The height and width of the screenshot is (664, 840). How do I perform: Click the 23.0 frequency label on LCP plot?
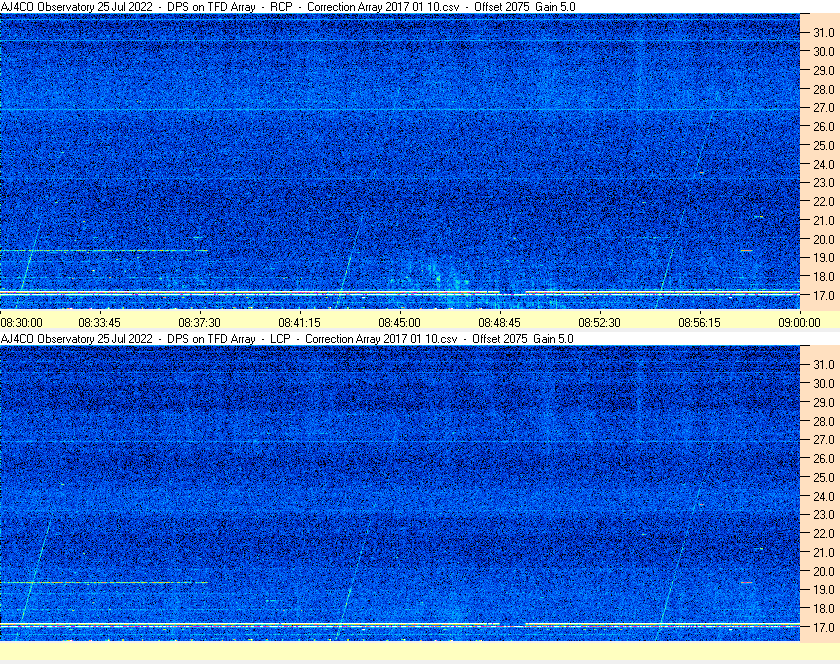[x=824, y=514]
